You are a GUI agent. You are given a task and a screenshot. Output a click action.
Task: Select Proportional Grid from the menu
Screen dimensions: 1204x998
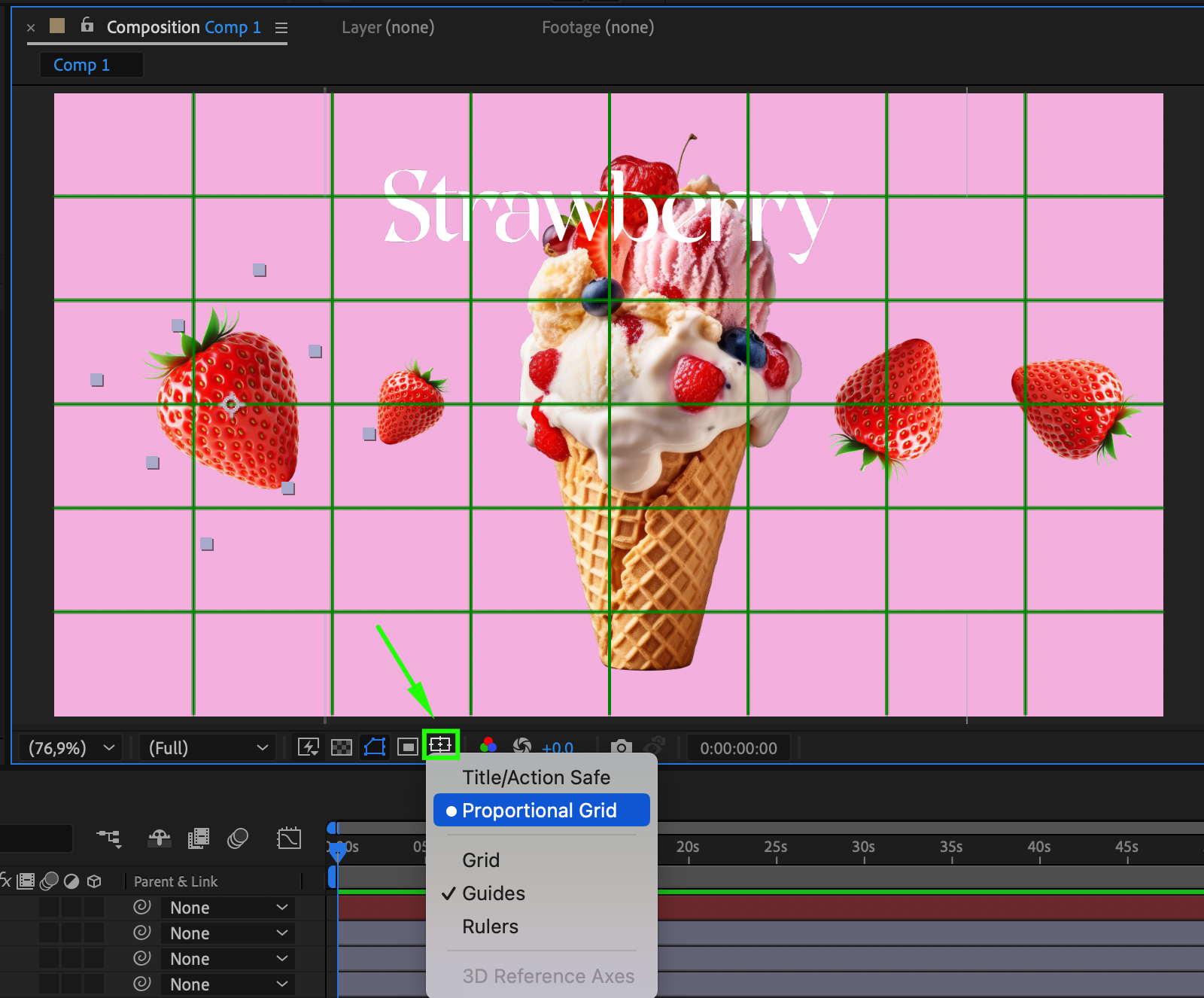click(x=540, y=811)
